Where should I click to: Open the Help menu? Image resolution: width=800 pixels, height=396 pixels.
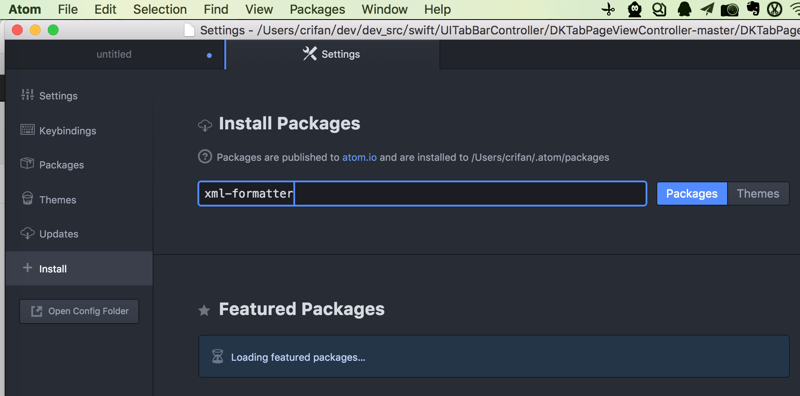pos(437,9)
